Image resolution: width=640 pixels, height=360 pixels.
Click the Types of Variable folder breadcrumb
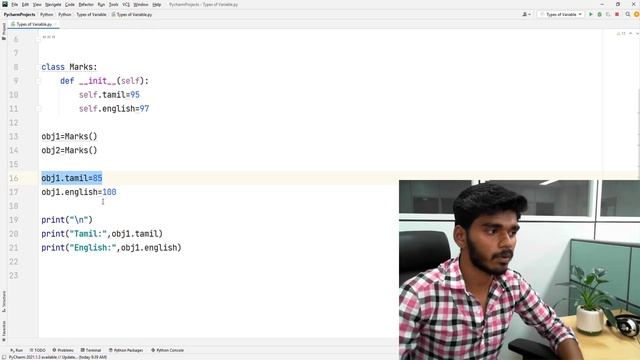pos(91,14)
